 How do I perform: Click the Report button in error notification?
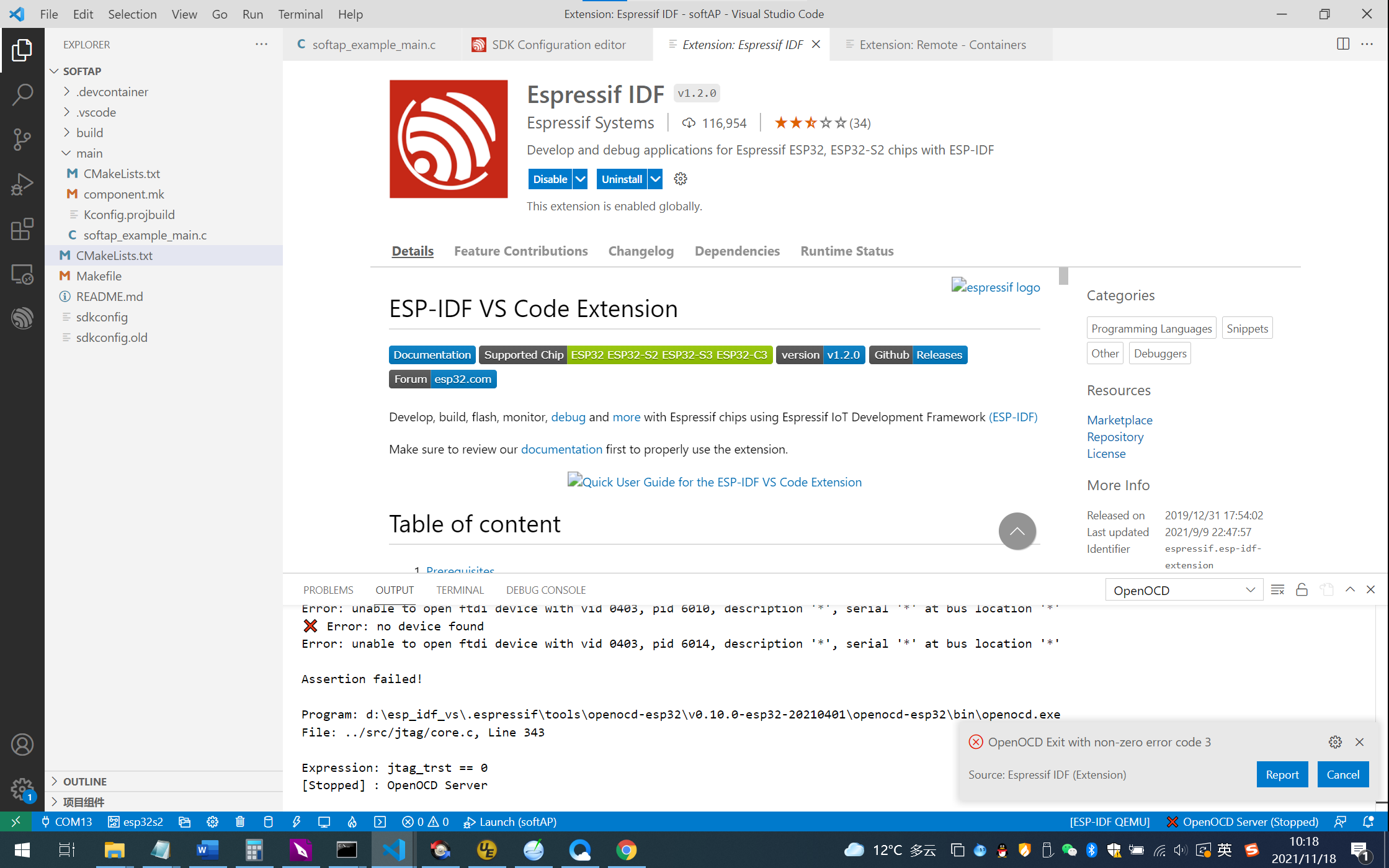(1282, 773)
